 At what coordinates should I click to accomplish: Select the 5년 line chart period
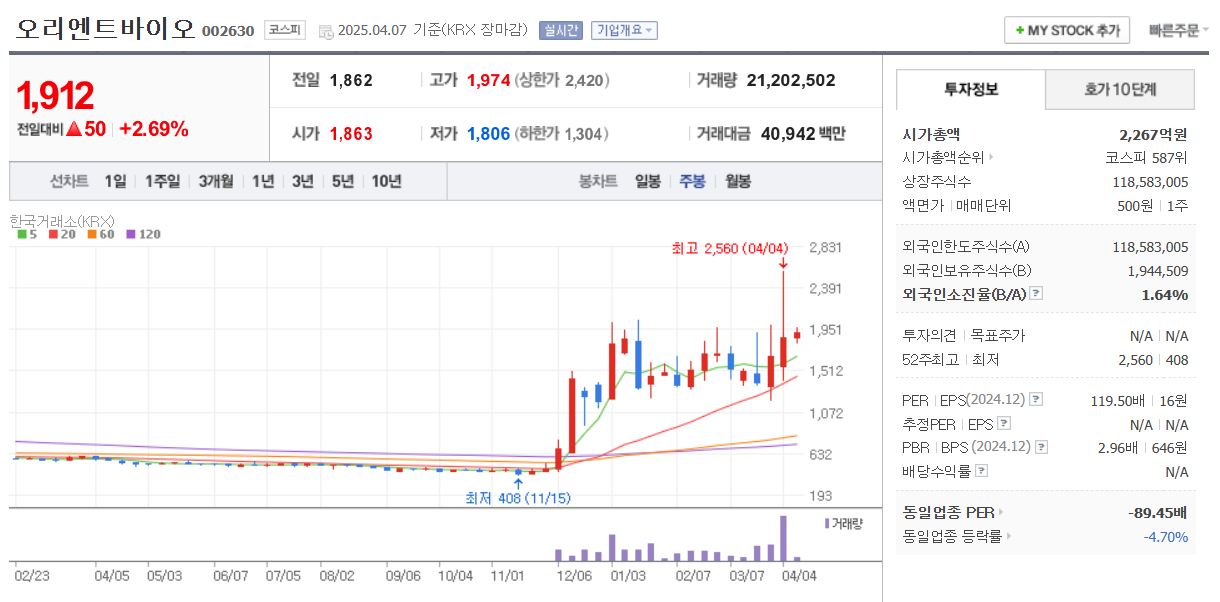pyautogui.click(x=343, y=181)
